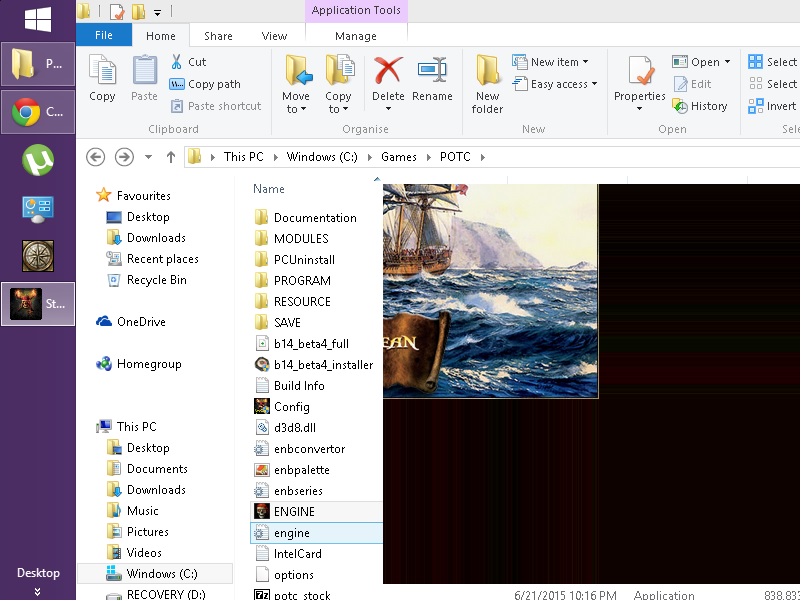Click the This PC breadcrumb
Viewport: 801px width, 601px height.
[x=244, y=157]
